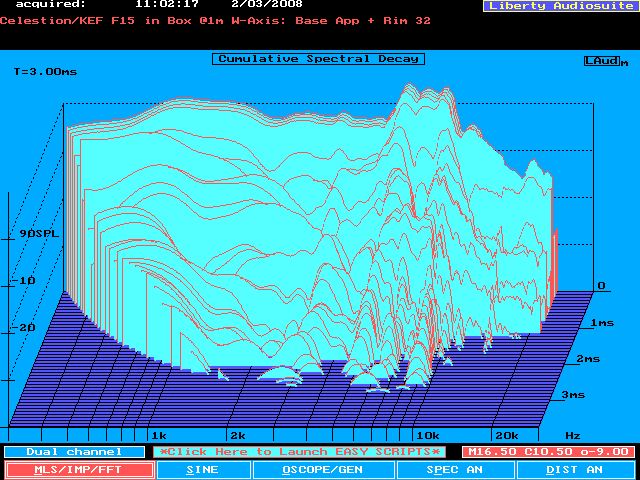Click the 1k frequency axis marker
The height and width of the screenshot is (480, 640).
pos(157,436)
